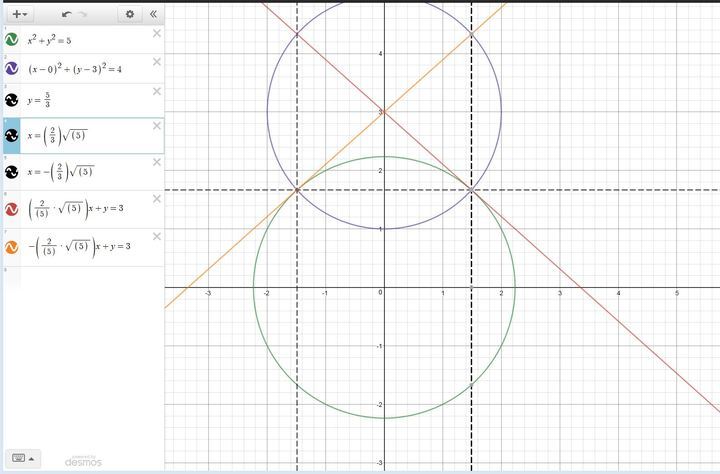
Task: Click the redo arrow in the toolbar
Action: [x=84, y=14]
